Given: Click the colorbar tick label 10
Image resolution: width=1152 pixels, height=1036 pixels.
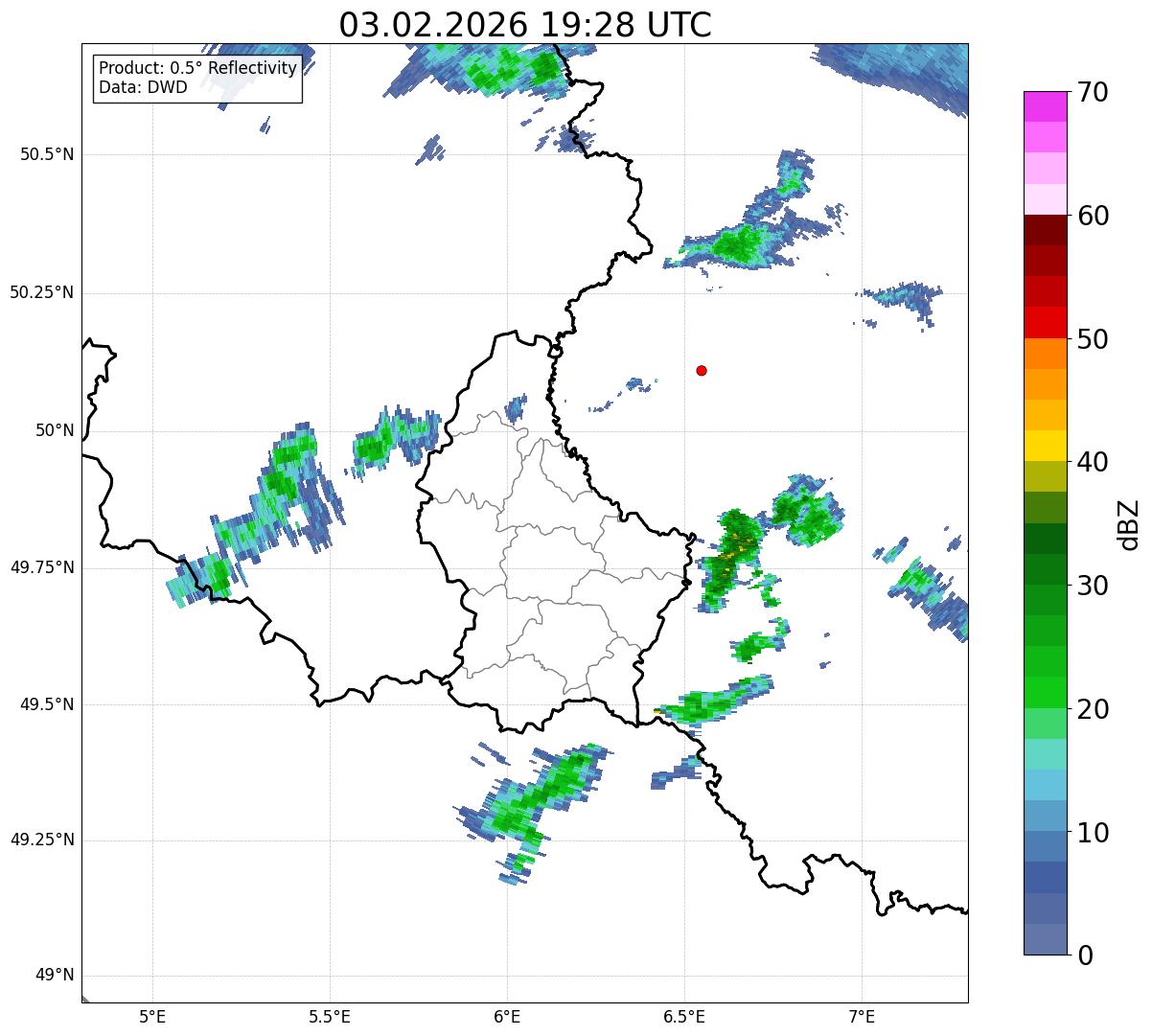Looking at the screenshot, I should click(x=1093, y=832).
